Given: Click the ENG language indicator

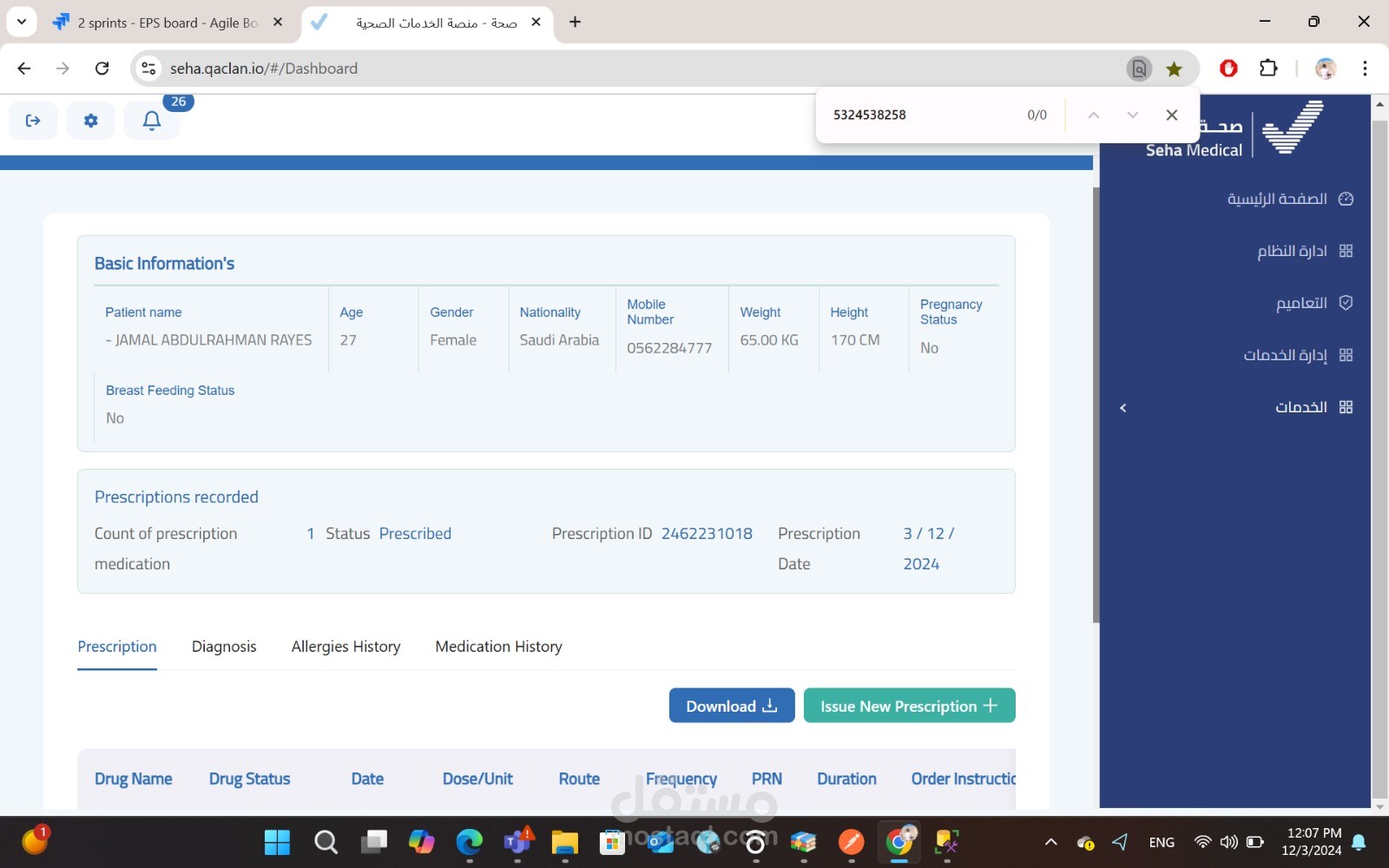Looking at the screenshot, I should coord(1162,842).
